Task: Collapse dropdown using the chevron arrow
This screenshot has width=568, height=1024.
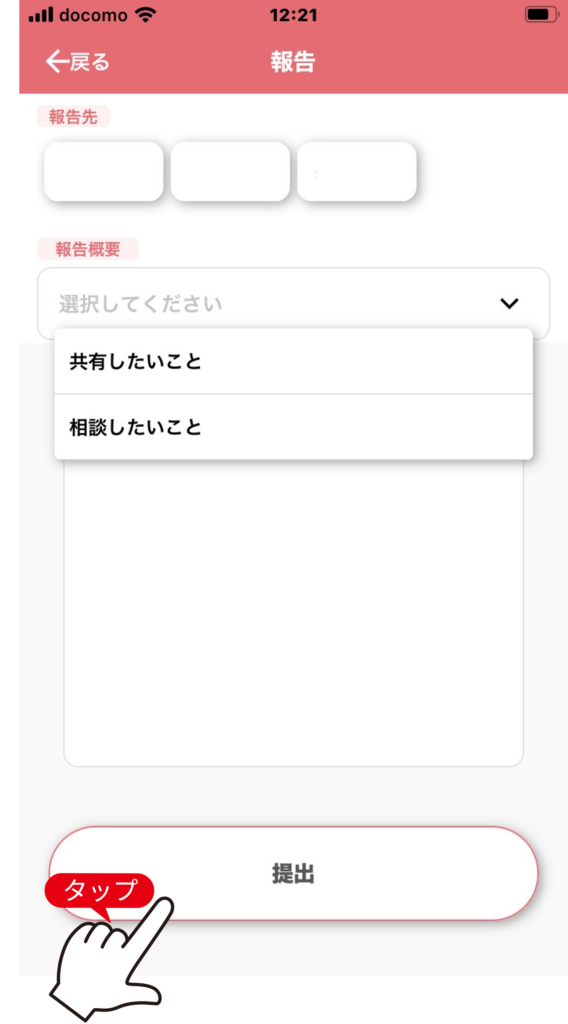Action: [x=509, y=304]
